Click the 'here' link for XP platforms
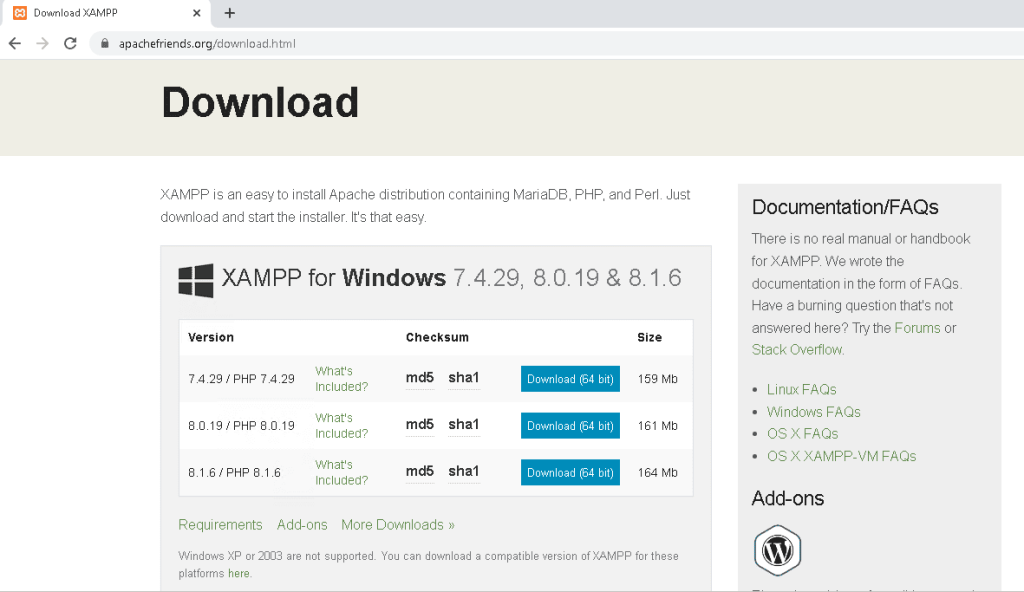 click(x=238, y=574)
